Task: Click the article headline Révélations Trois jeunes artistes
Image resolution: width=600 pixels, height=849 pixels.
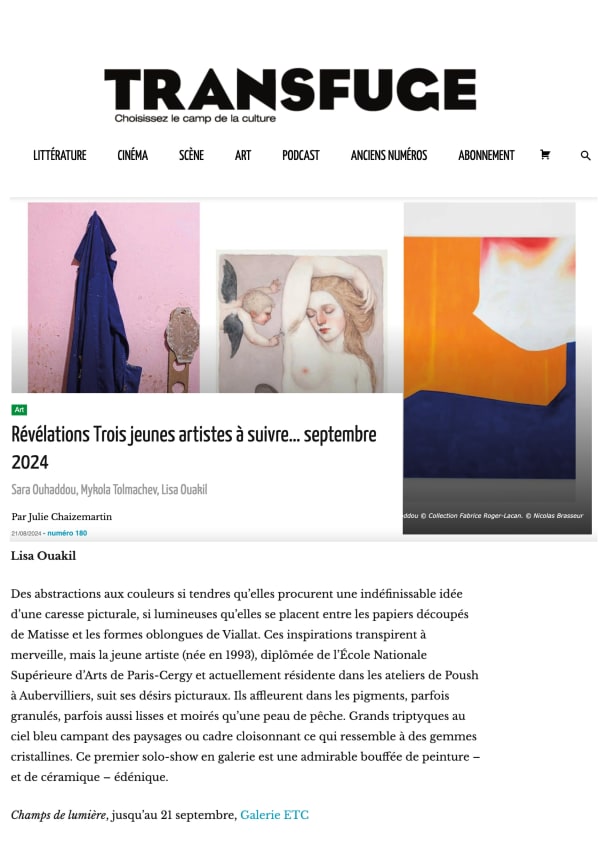Action: pos(194,448)
